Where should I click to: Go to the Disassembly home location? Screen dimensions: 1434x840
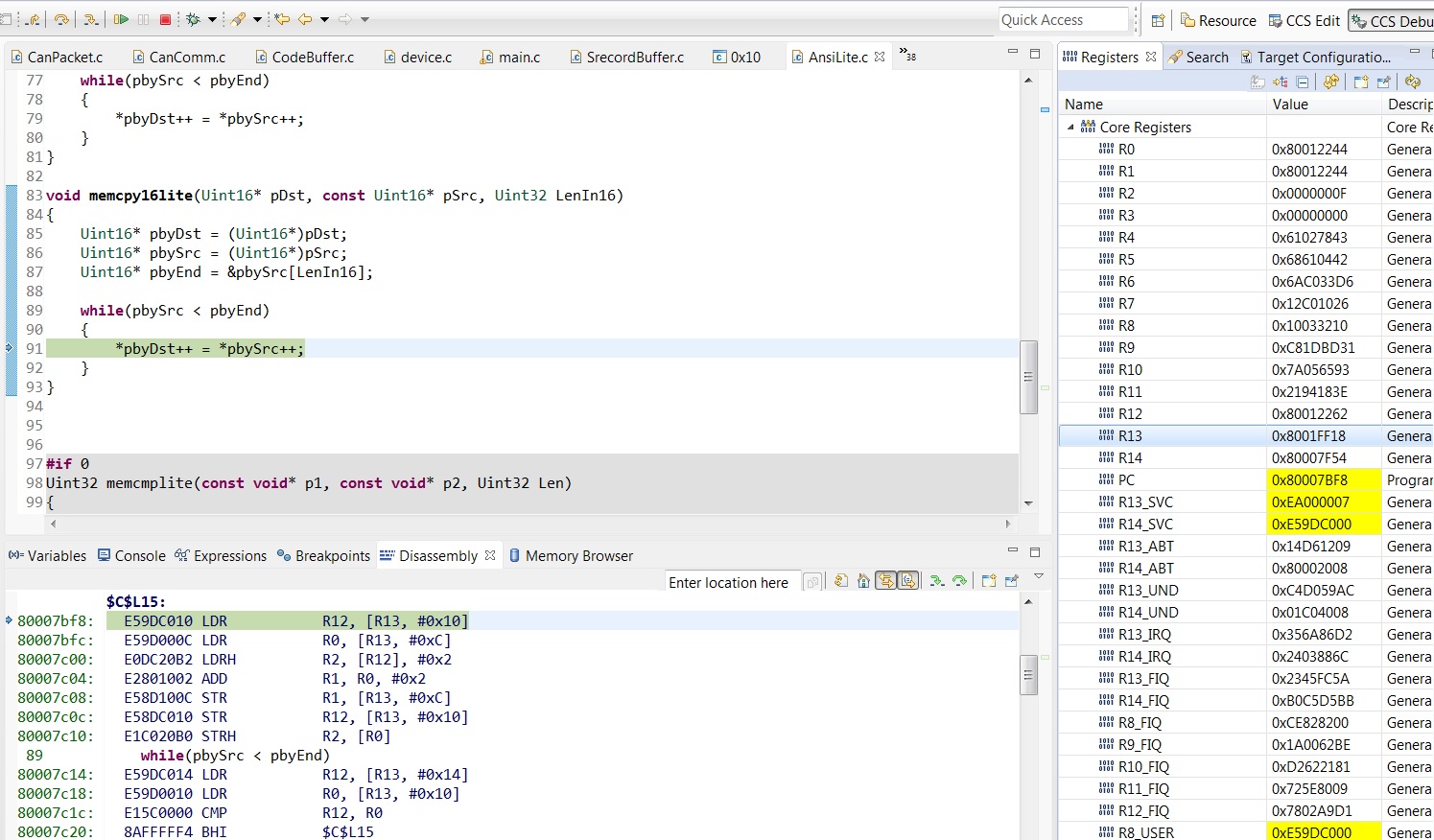pos(863,581)
